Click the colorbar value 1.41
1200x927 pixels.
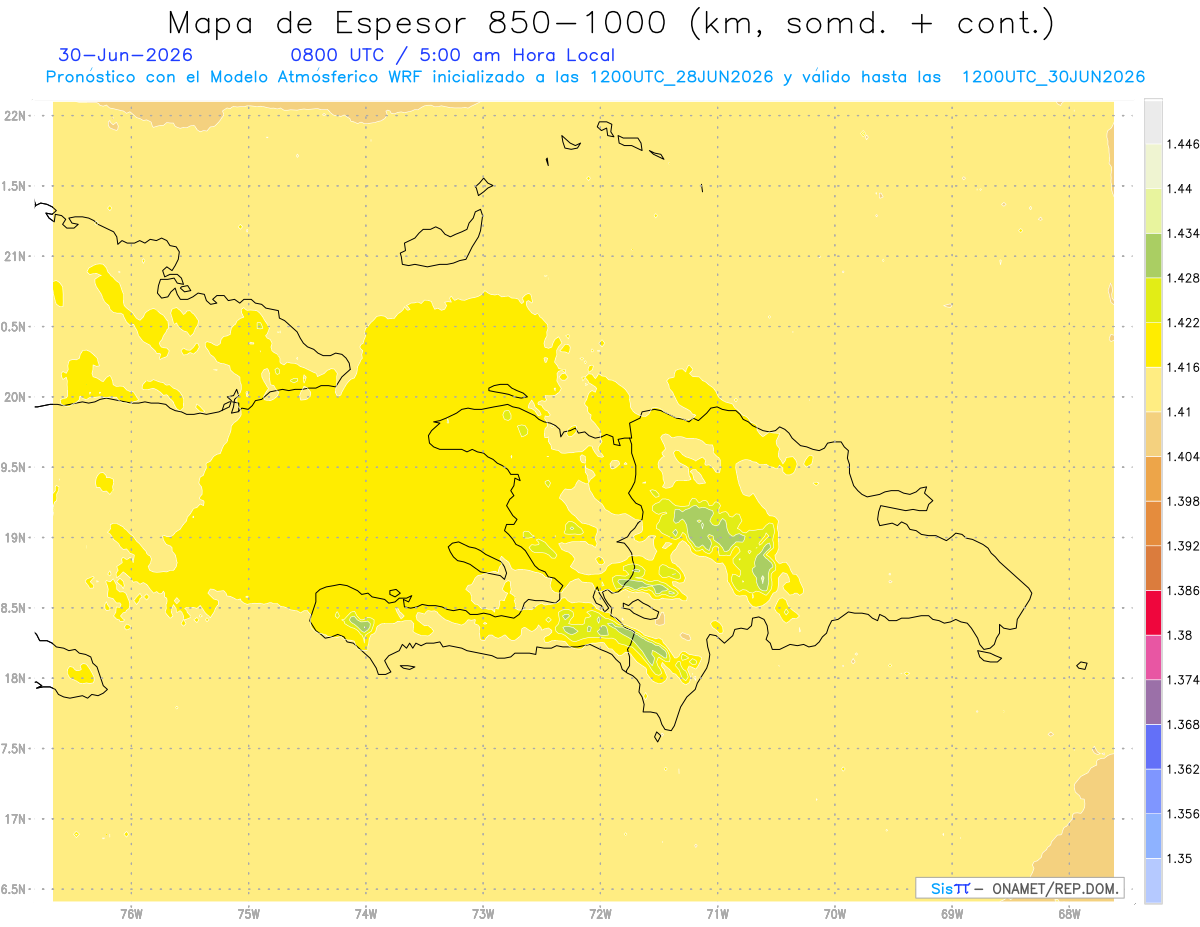[1181, 412]
